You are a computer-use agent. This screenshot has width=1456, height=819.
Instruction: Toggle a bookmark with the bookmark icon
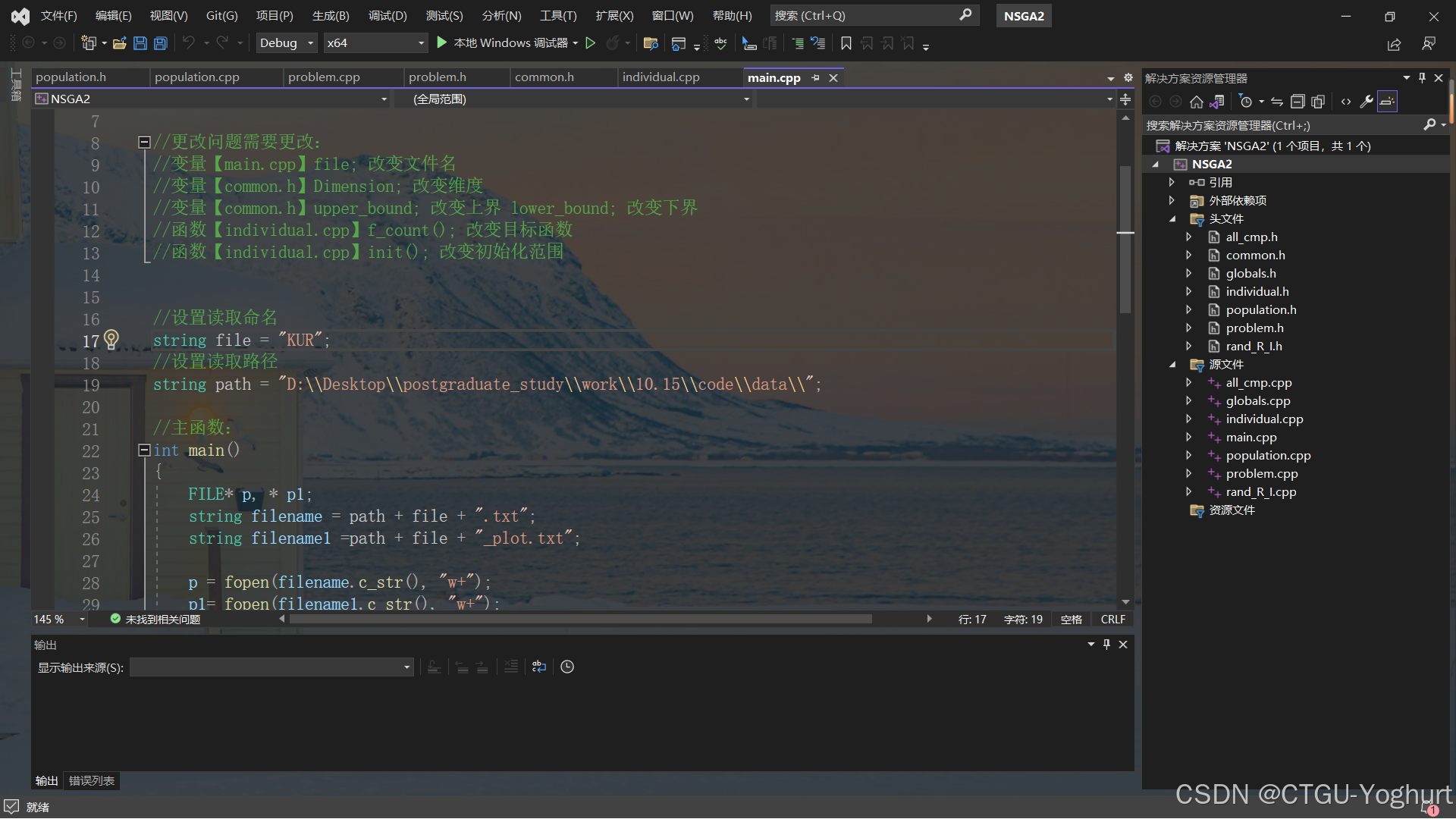[846, 43]
